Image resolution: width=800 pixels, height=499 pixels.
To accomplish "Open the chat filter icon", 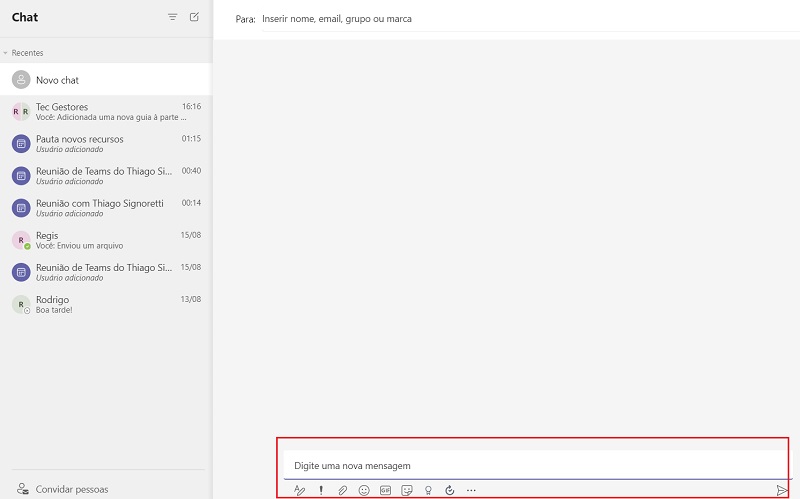I will click(172, 17).
